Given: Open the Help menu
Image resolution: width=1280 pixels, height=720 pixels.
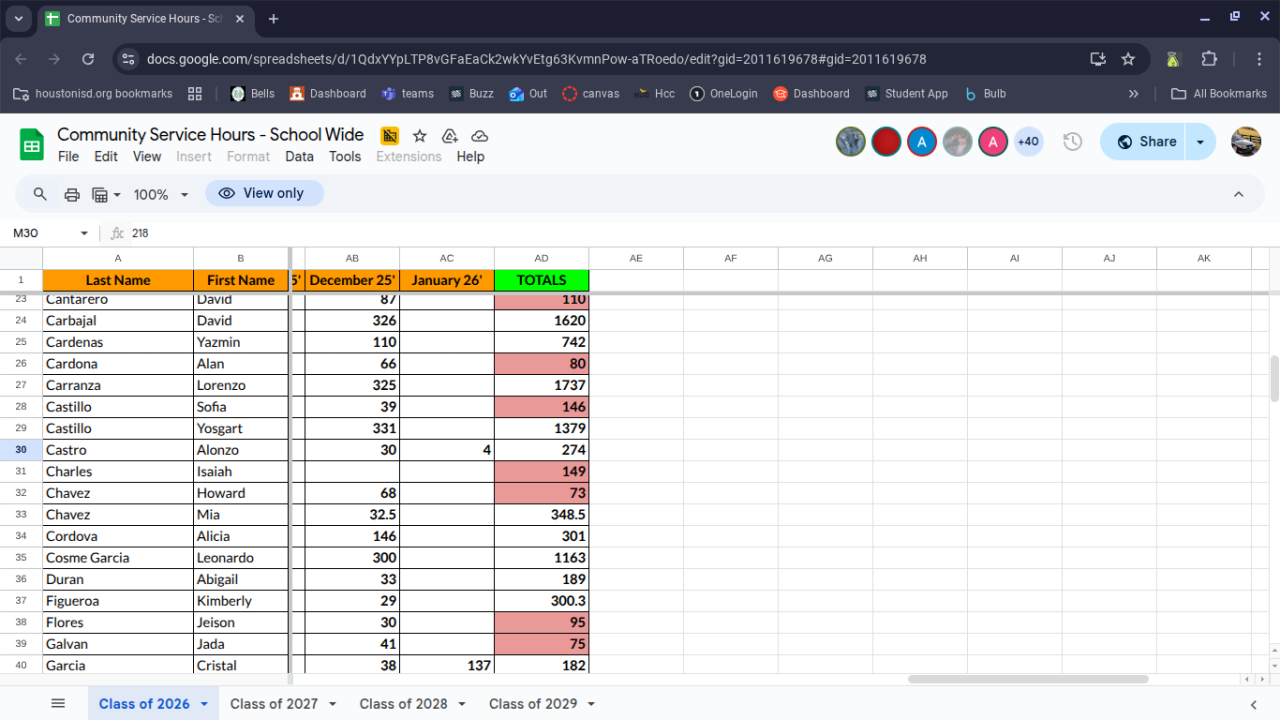Looking at the screenshot, I should [470, 156].
